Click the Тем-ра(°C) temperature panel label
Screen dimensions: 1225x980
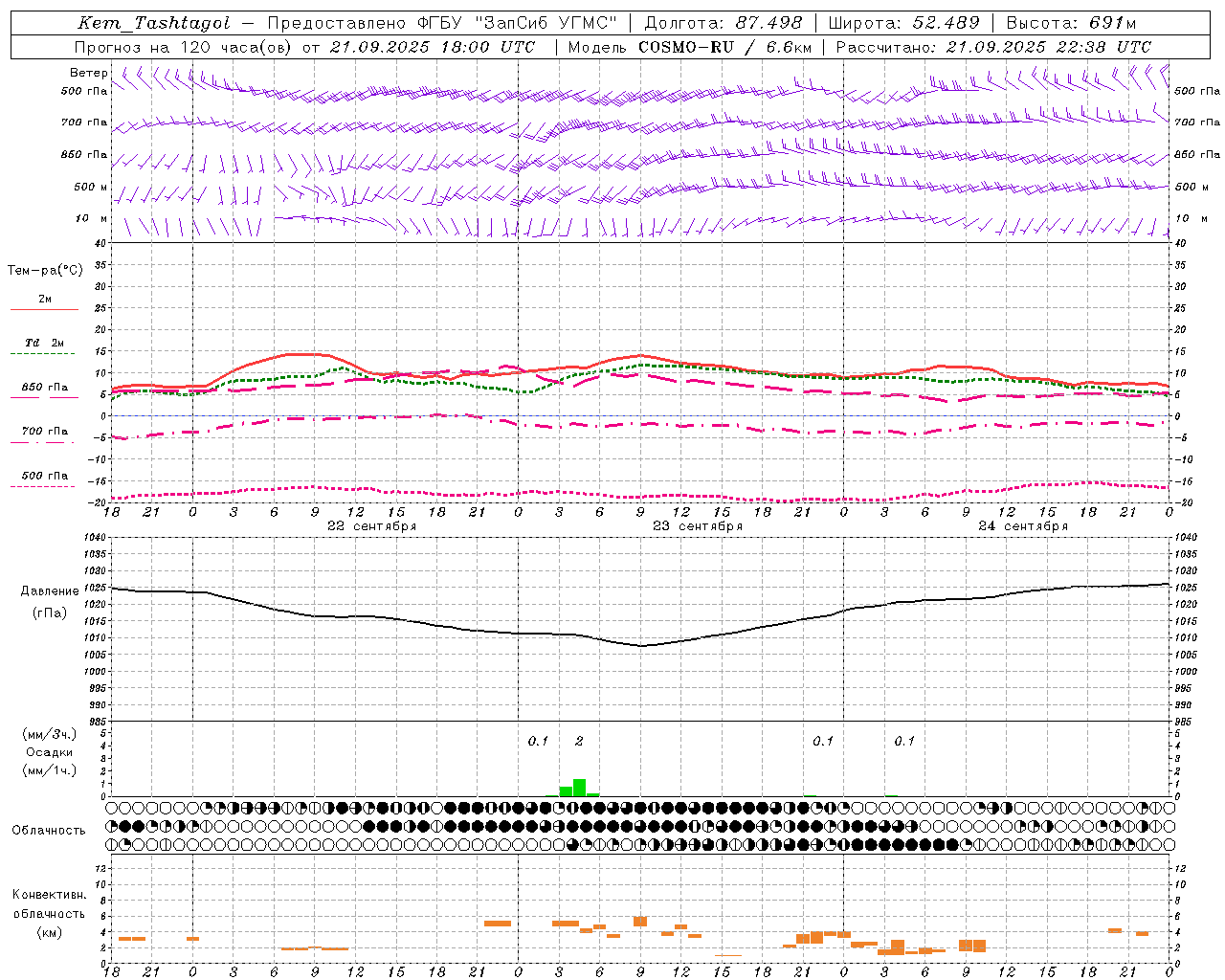click(45, 271)
